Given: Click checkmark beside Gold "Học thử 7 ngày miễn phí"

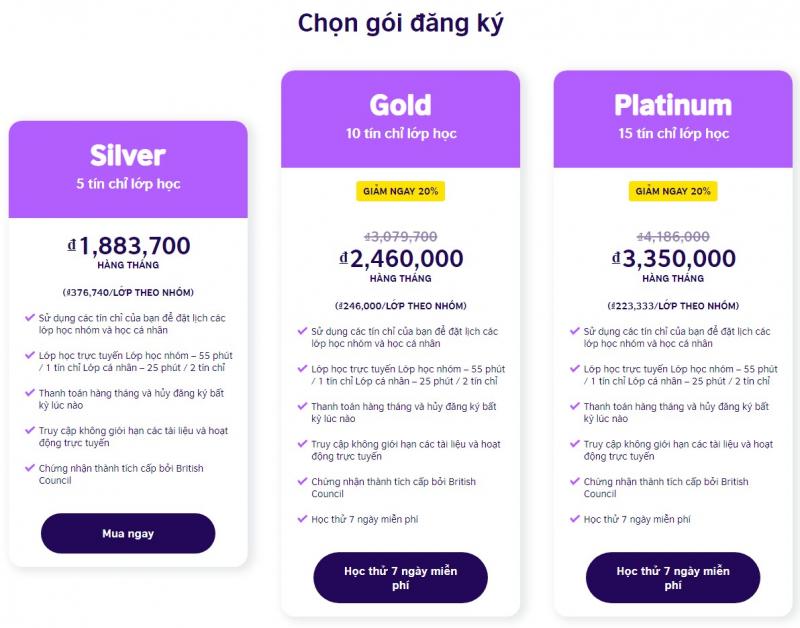Looking at the screenshot, I should [x=303, y=519].
